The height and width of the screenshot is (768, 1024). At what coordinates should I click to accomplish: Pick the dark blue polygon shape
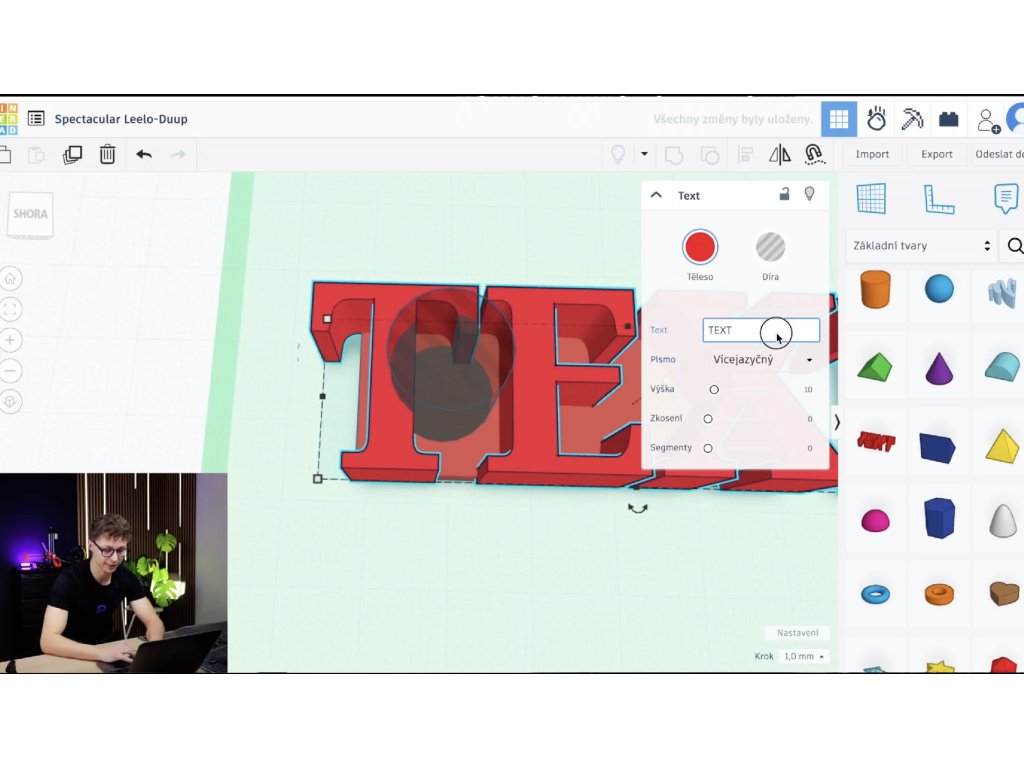coord(939,518)
